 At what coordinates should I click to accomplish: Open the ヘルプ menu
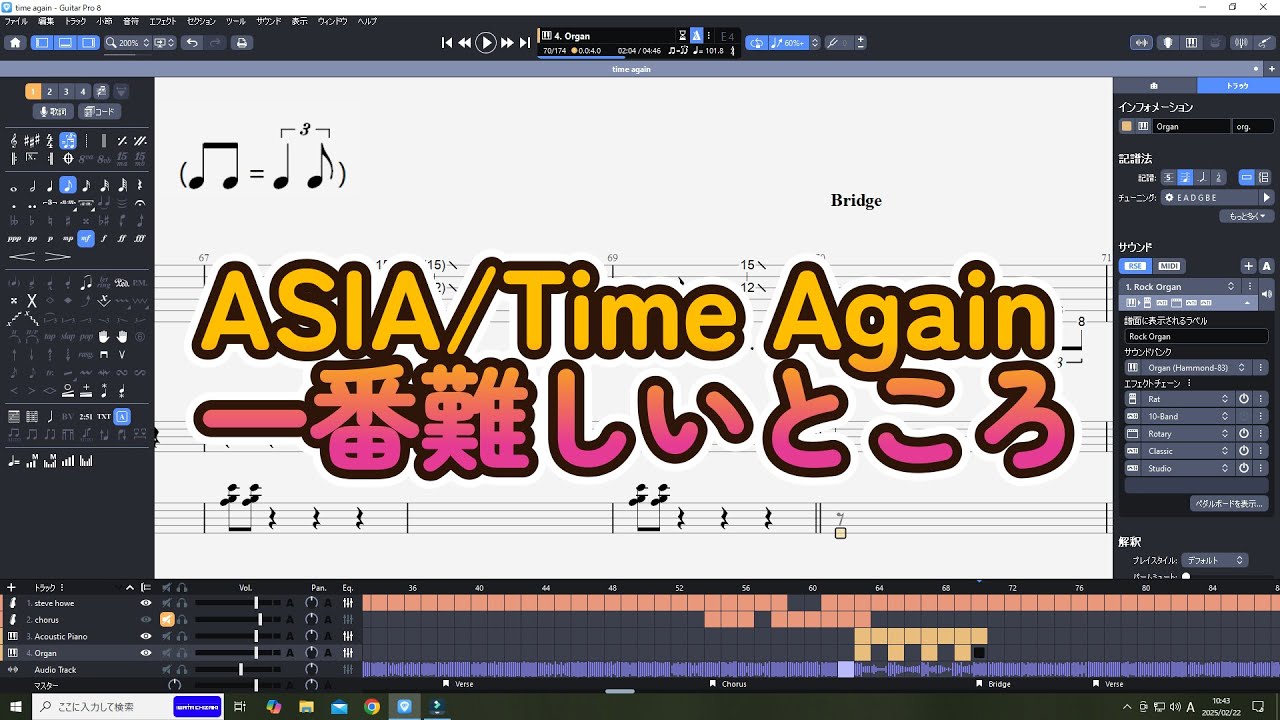pyautogui.click(x=368, y=21)
